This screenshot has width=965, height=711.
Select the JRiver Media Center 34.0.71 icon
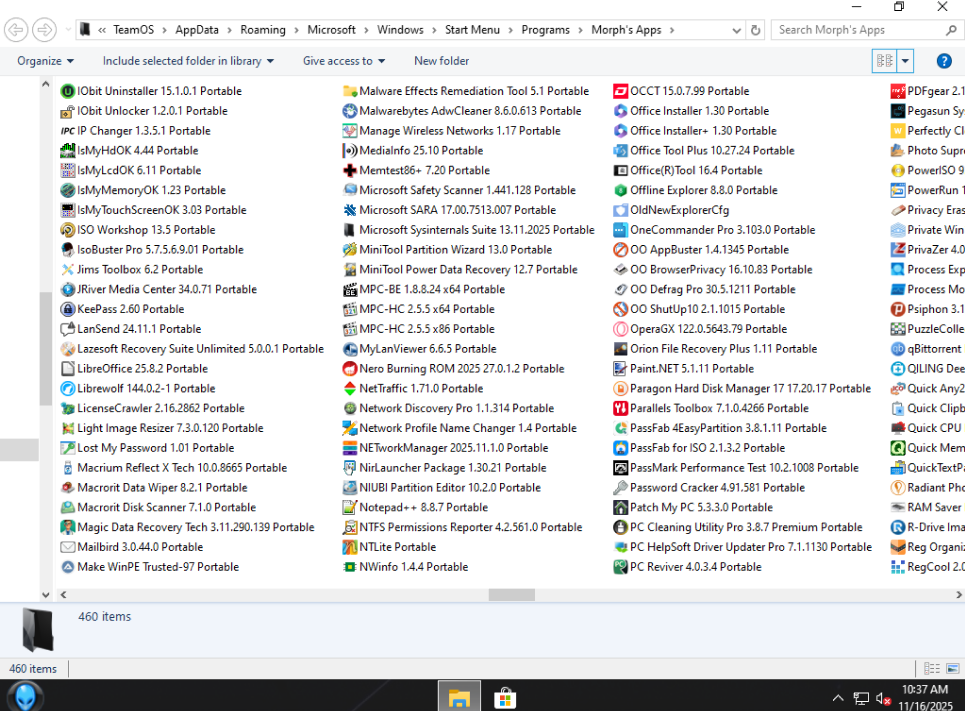[68, 289]
